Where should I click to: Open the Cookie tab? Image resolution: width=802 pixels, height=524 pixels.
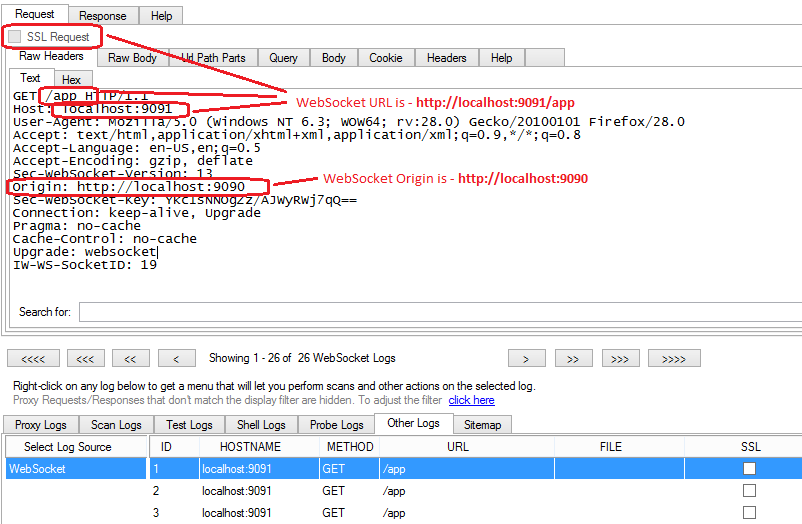tap(386, 58)
